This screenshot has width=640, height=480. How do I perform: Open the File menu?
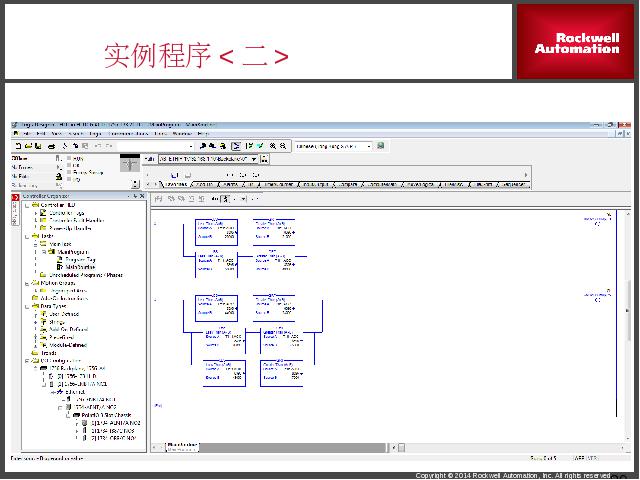click(27, 133)
